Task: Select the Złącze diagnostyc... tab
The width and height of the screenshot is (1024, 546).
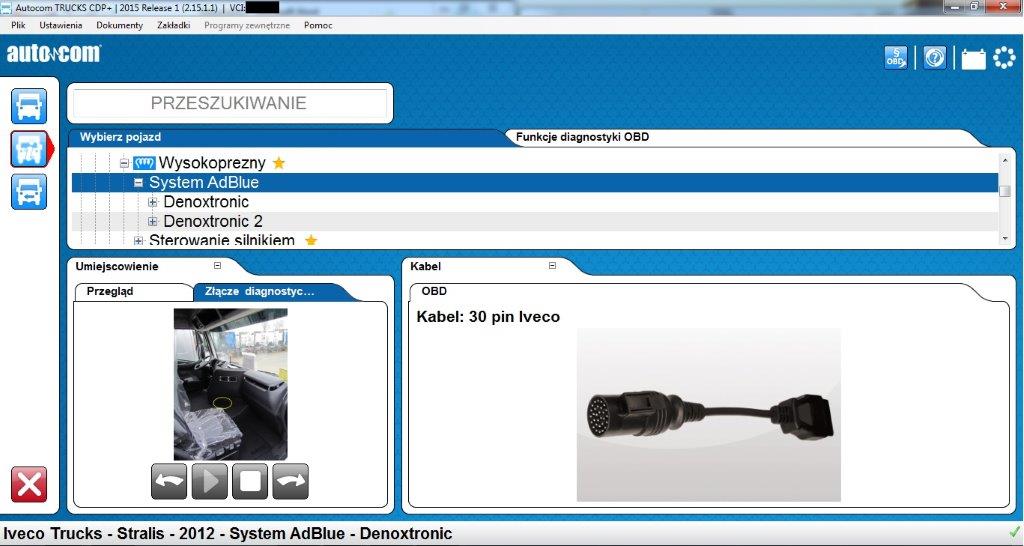Action: (x=260, y=291)
